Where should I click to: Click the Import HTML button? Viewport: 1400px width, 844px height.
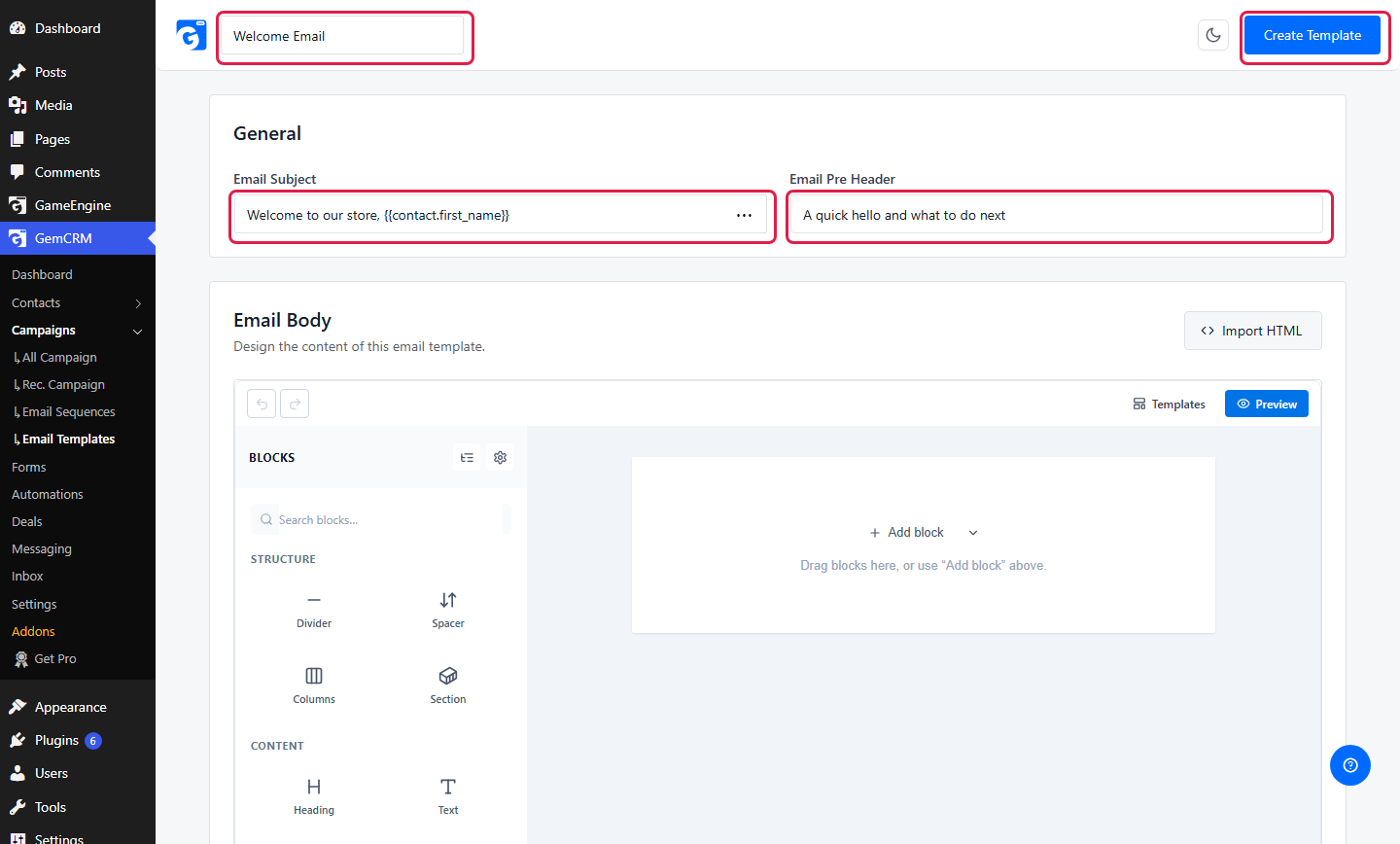(x=1252, y=331)
